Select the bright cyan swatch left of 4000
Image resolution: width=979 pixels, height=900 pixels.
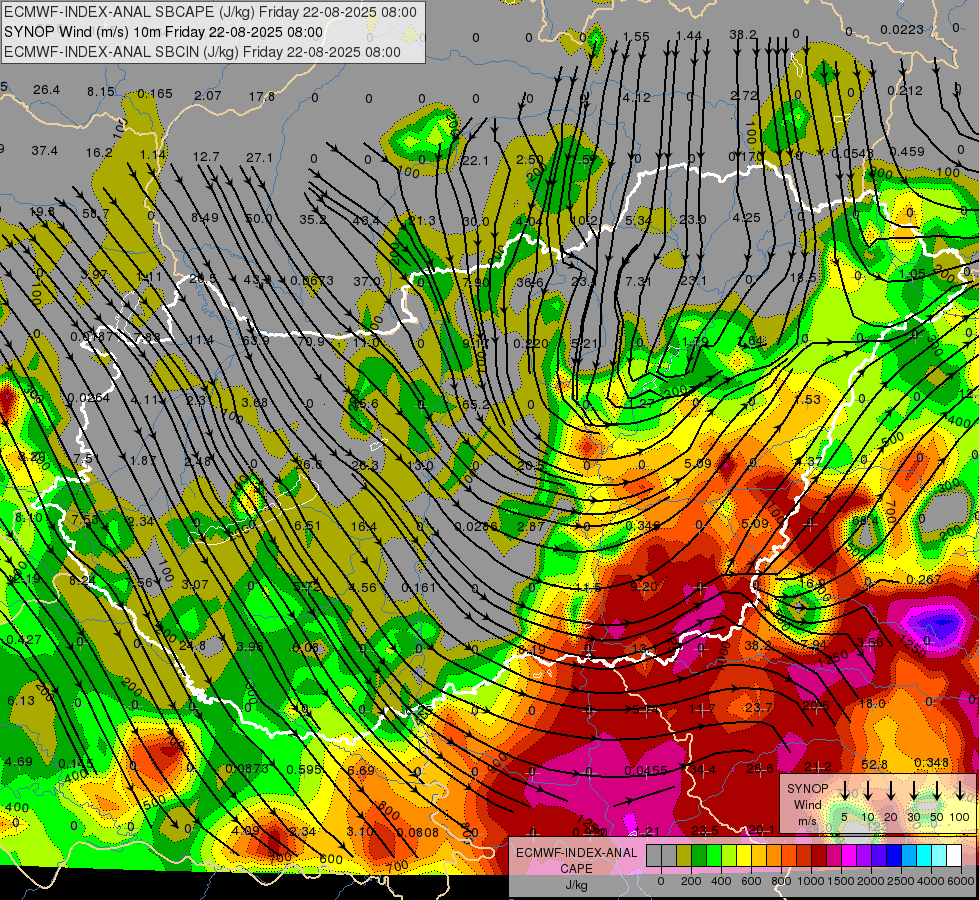pos(923,855)
